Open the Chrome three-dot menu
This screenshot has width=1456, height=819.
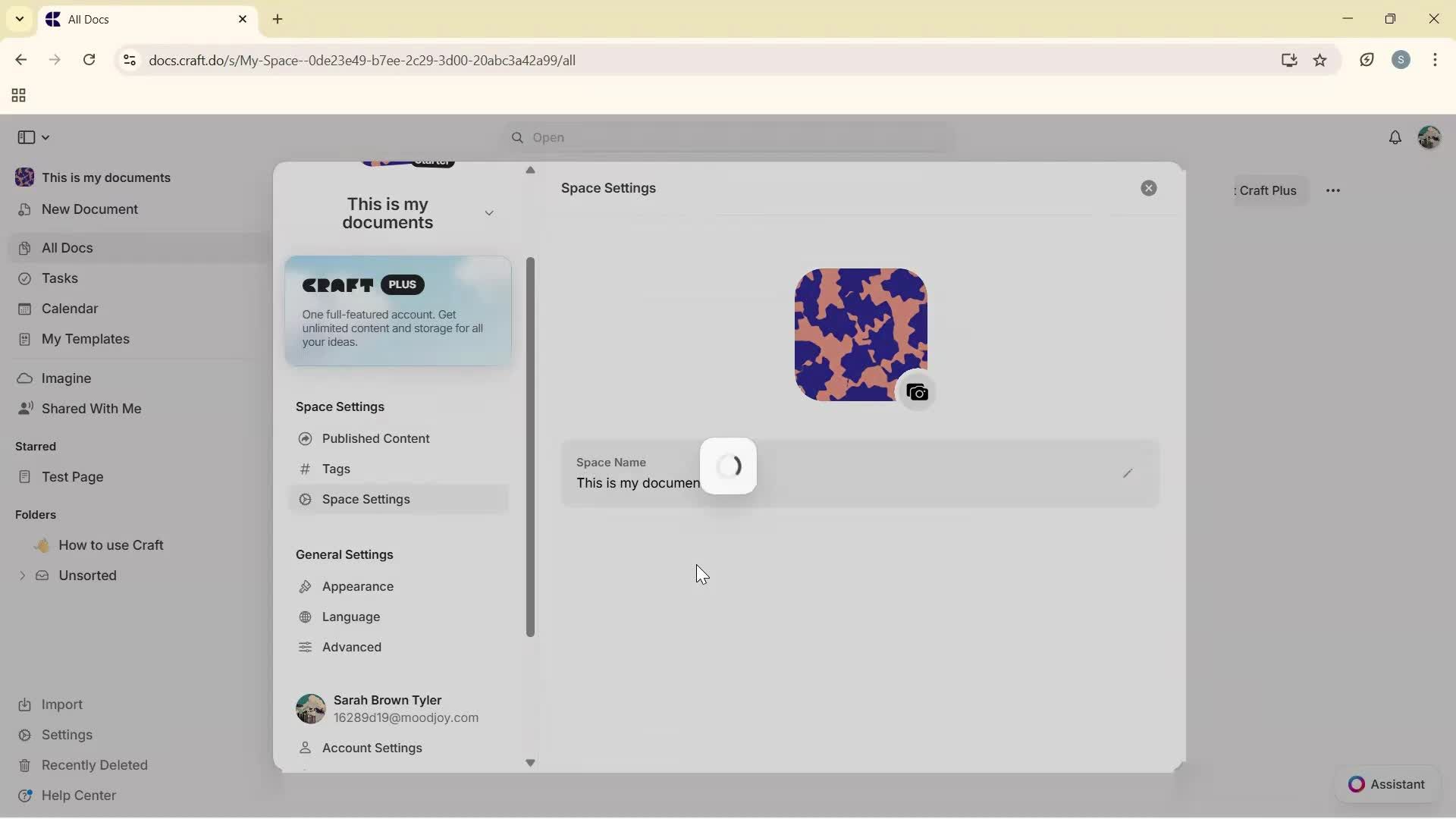1436,60
